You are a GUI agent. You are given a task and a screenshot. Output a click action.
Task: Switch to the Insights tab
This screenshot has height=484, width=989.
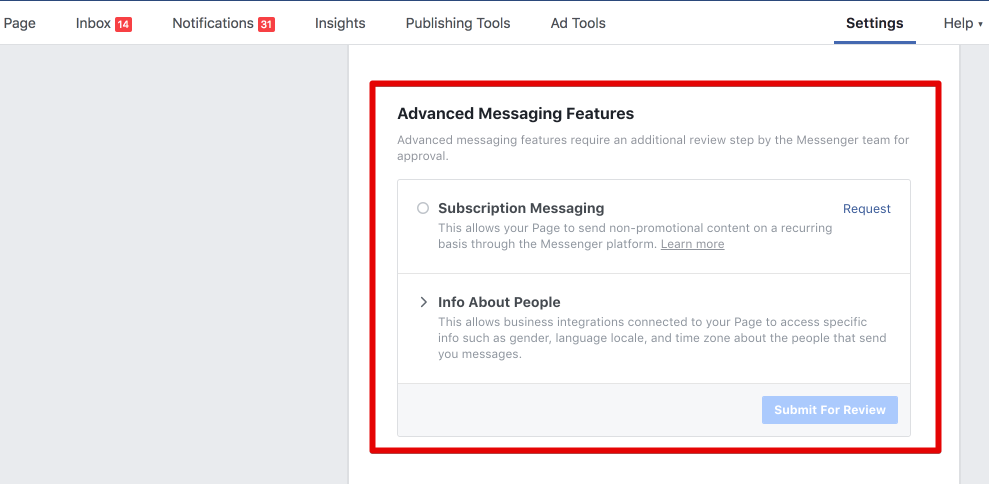(340, 23)
